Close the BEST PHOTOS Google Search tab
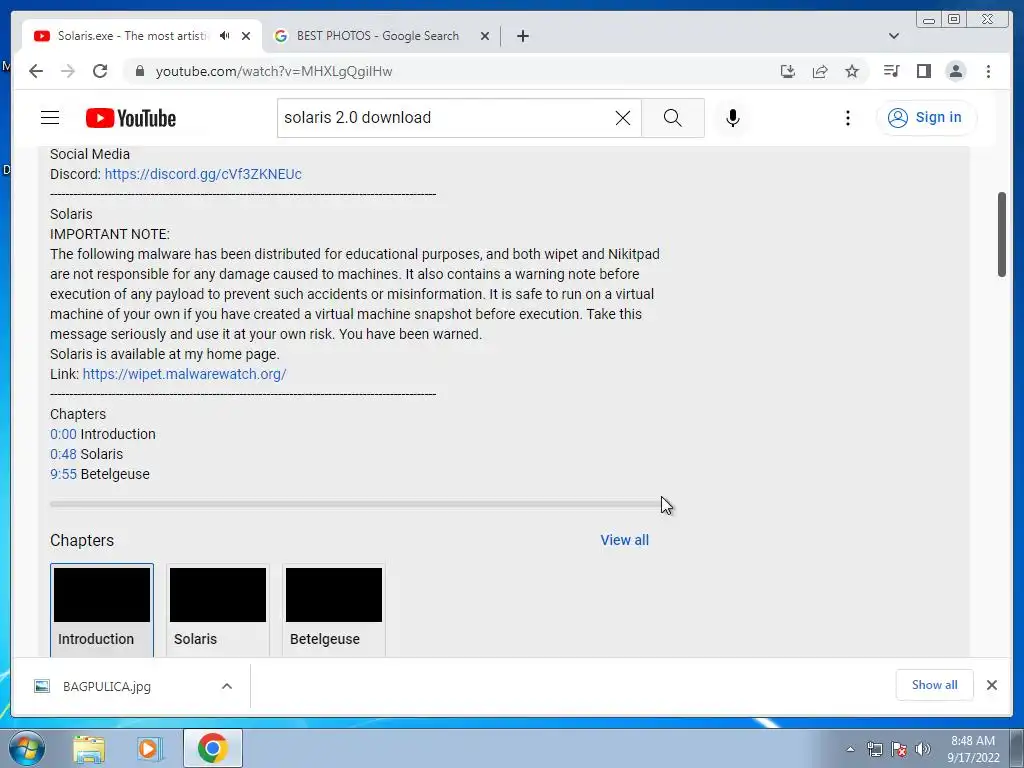This screenshot has height=768, width=1024. click(485, 36)
